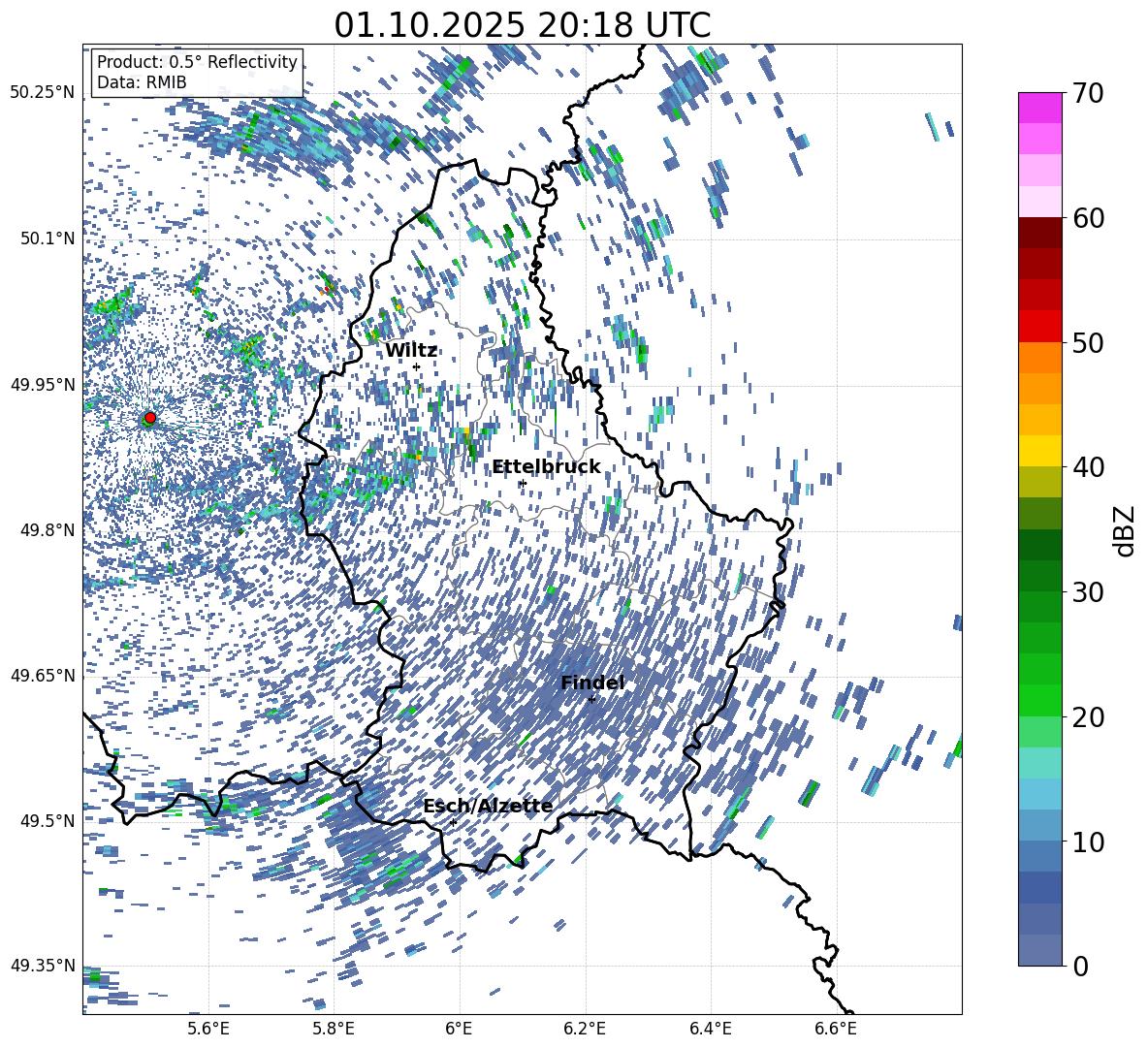The image size is (1148, 1048).
Task: Click the yellow colorbar segment just above 40
Action: point(1040,451)
